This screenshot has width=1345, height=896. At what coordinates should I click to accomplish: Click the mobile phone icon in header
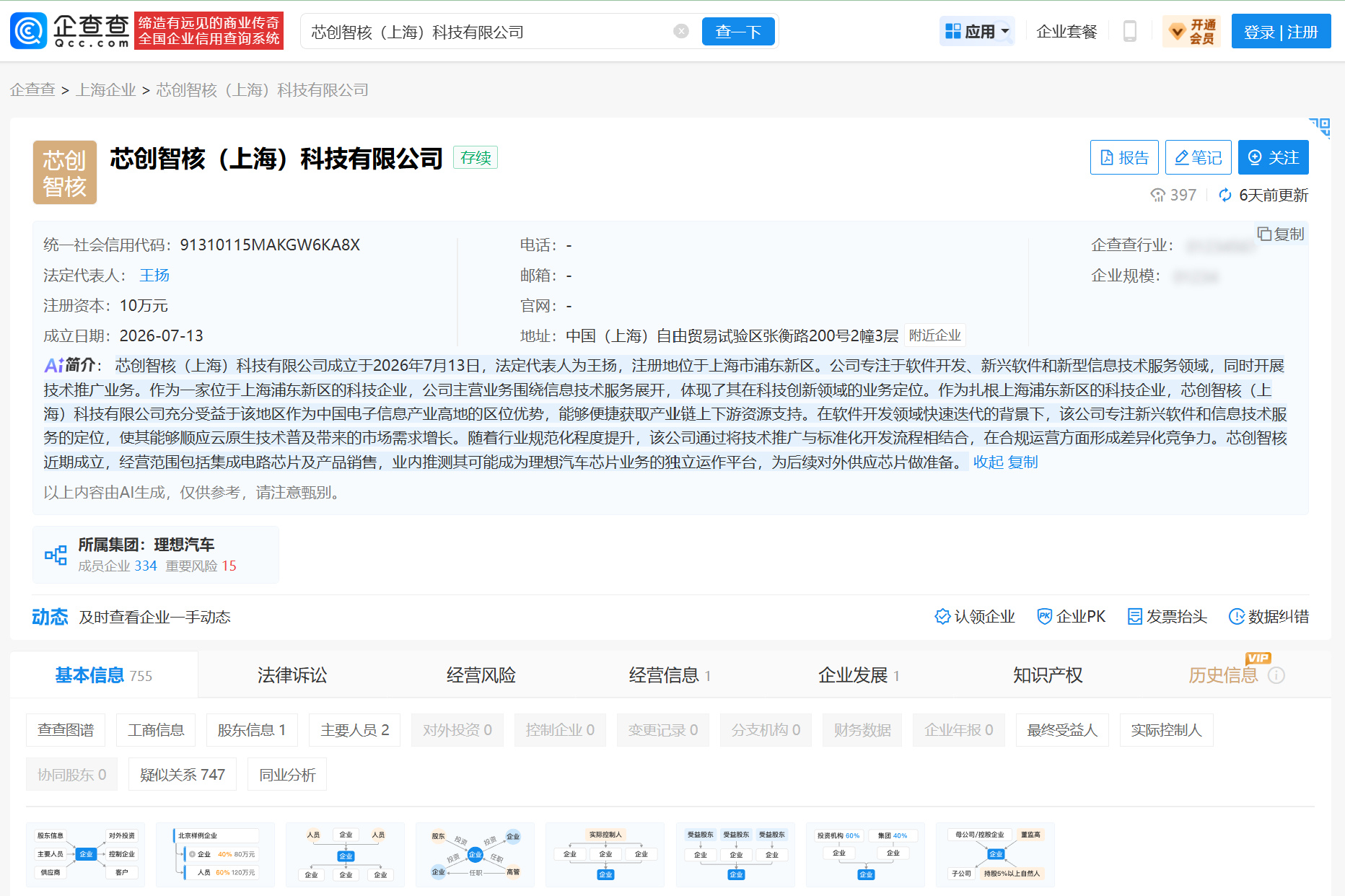point(1130,32)
